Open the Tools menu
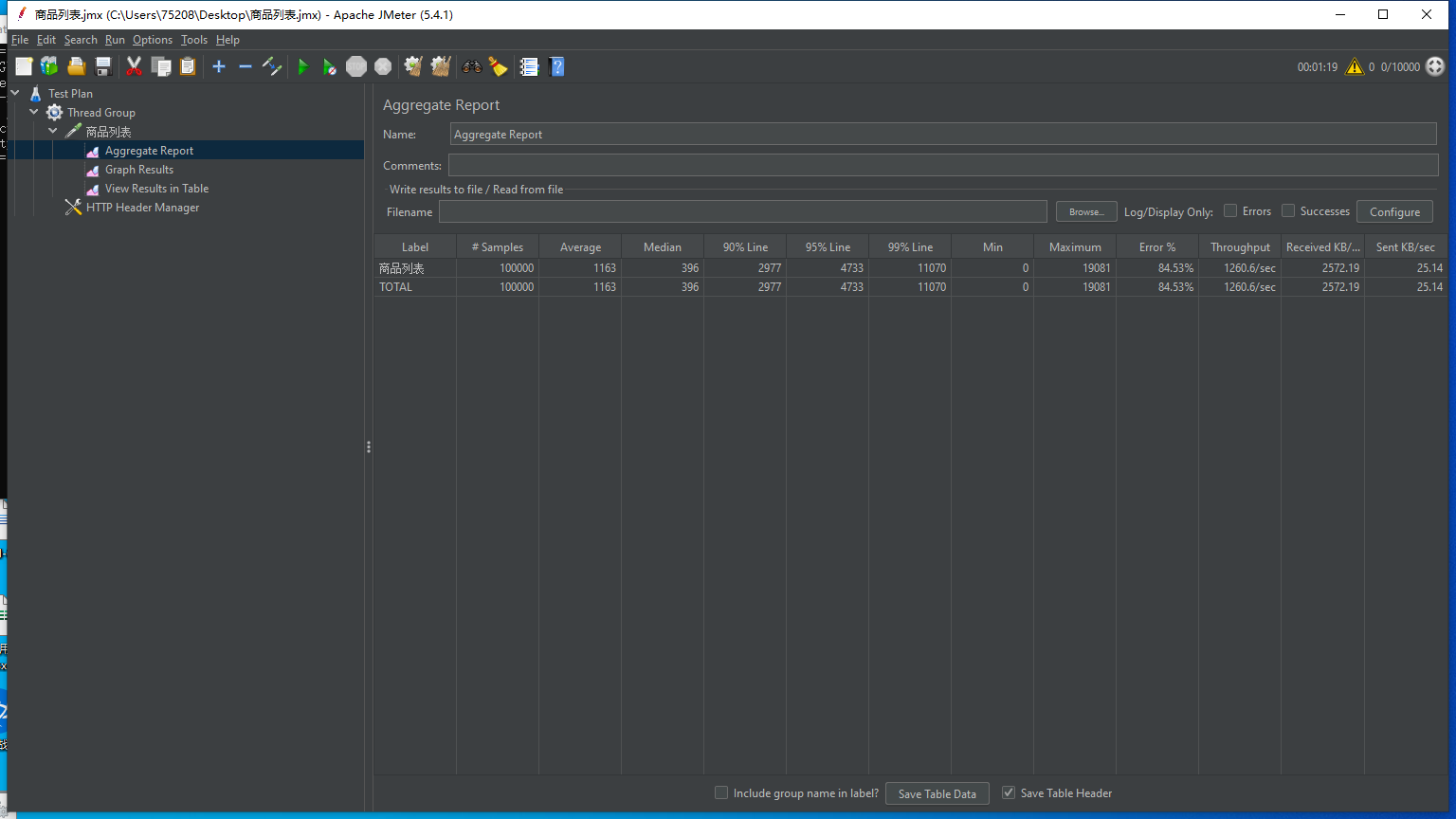 (x=194, y=40)
